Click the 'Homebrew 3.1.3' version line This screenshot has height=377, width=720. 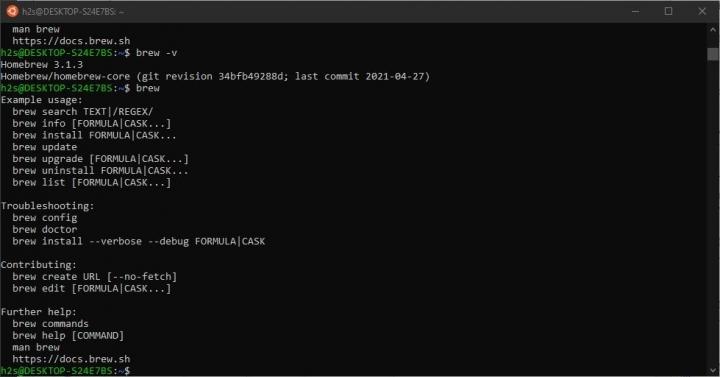click(42, 65)
